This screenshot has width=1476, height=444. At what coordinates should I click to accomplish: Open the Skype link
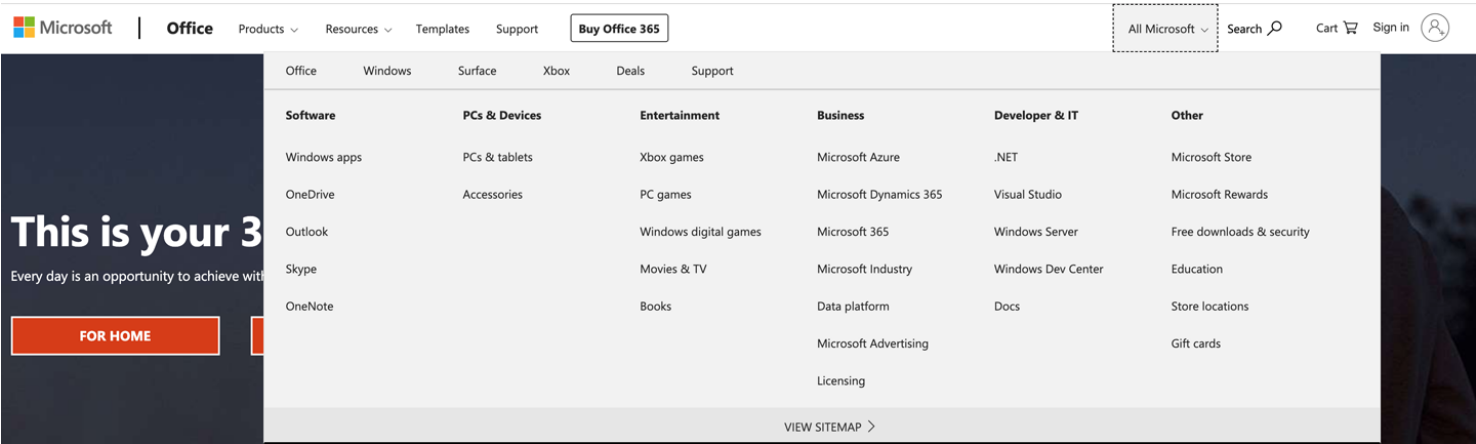(x=301, y=269)
